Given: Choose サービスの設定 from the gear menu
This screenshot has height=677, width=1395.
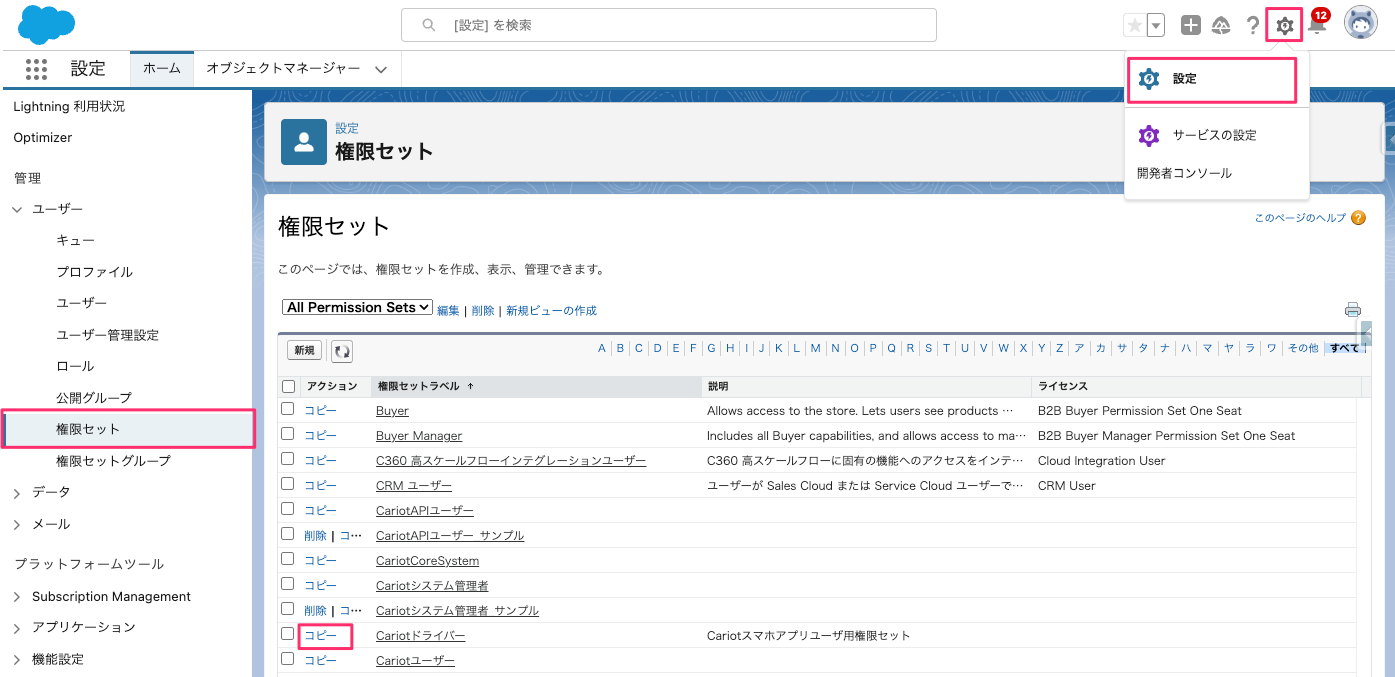Looking at the screenshot, I should pos(1215,135).
